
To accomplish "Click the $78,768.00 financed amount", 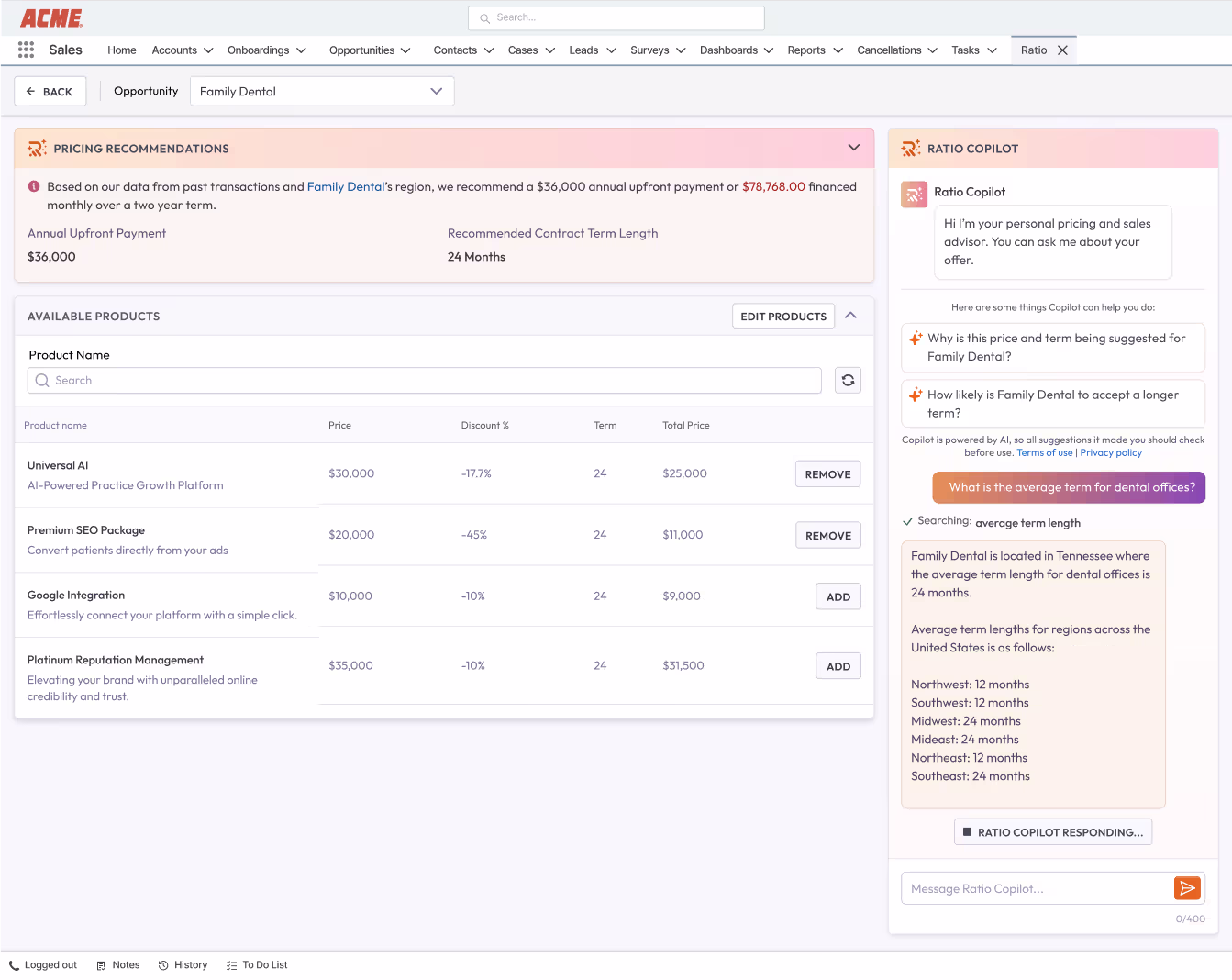I will tap(773, 186).
